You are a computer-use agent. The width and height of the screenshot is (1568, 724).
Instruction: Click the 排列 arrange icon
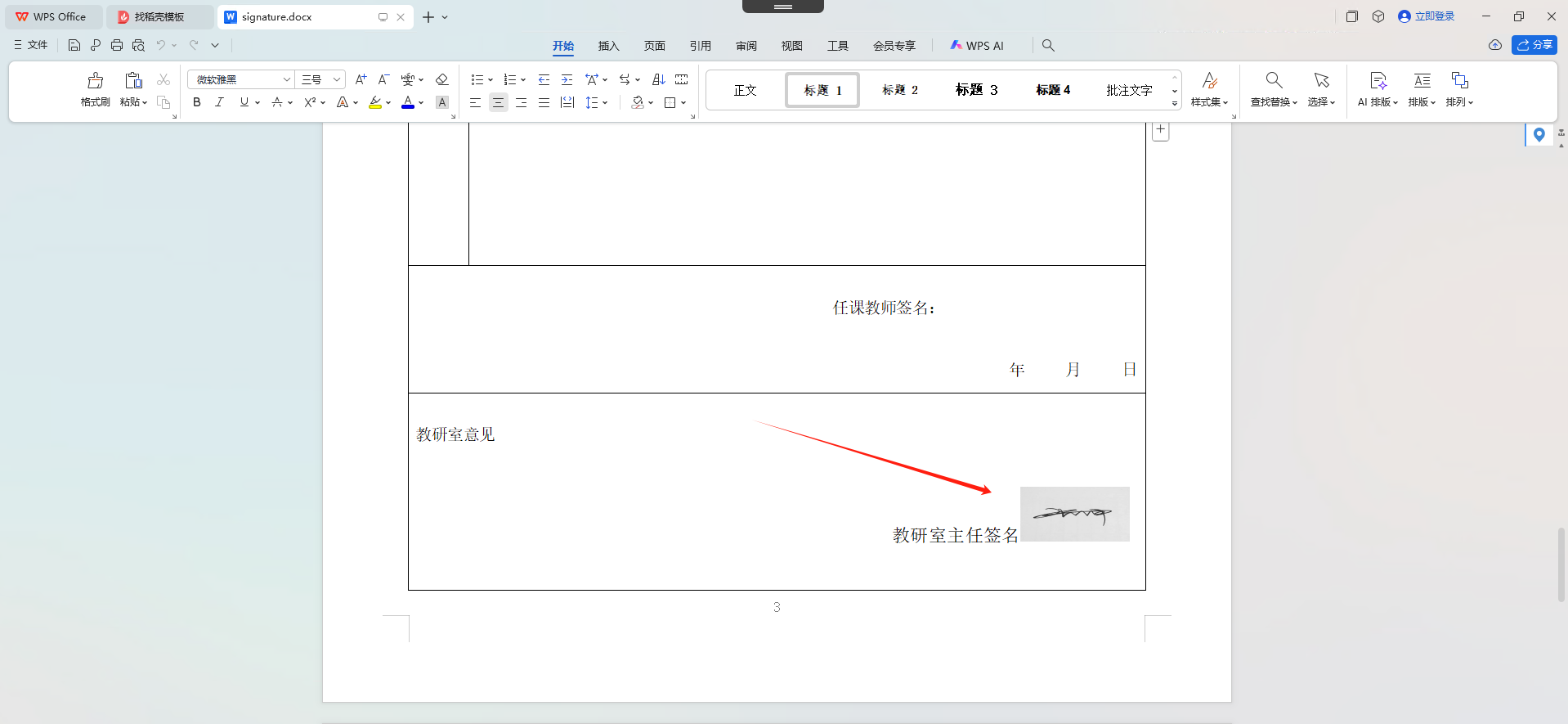point(1460,80)
